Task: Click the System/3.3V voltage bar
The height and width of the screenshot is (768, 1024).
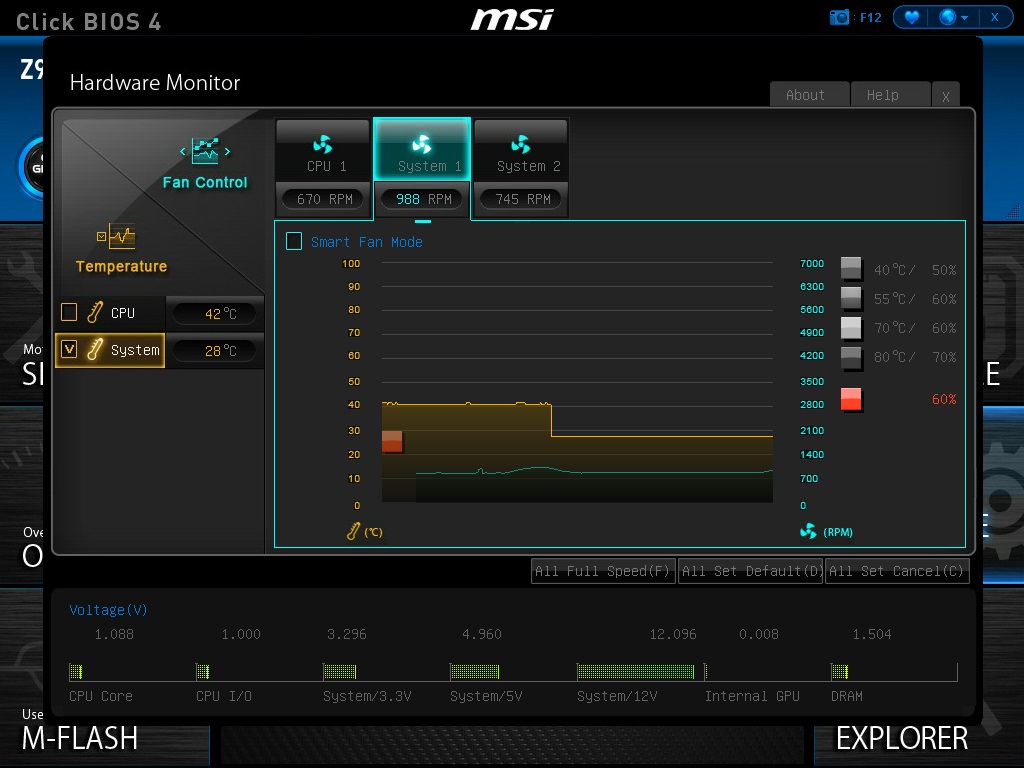Action: 340,671
